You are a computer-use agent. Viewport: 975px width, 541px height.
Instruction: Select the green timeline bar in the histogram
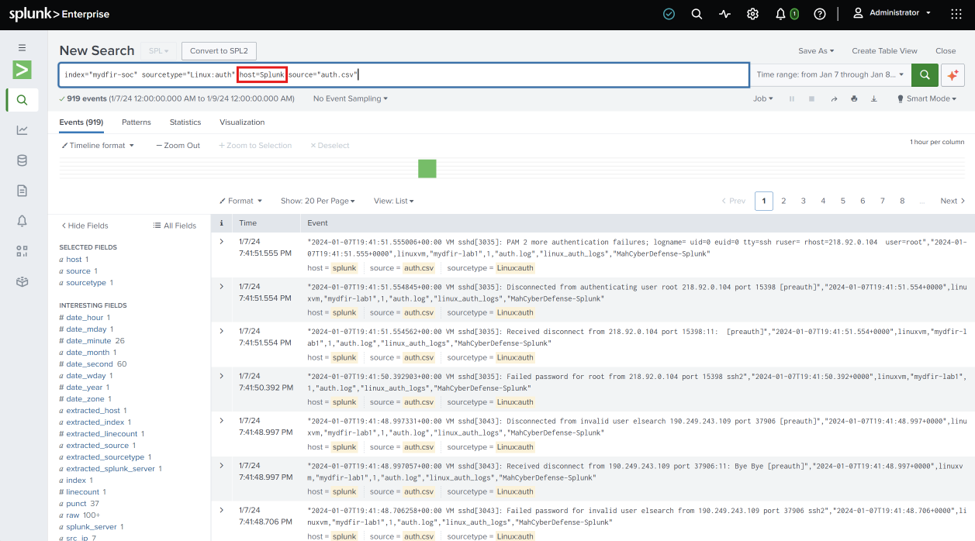coord(427,169)
